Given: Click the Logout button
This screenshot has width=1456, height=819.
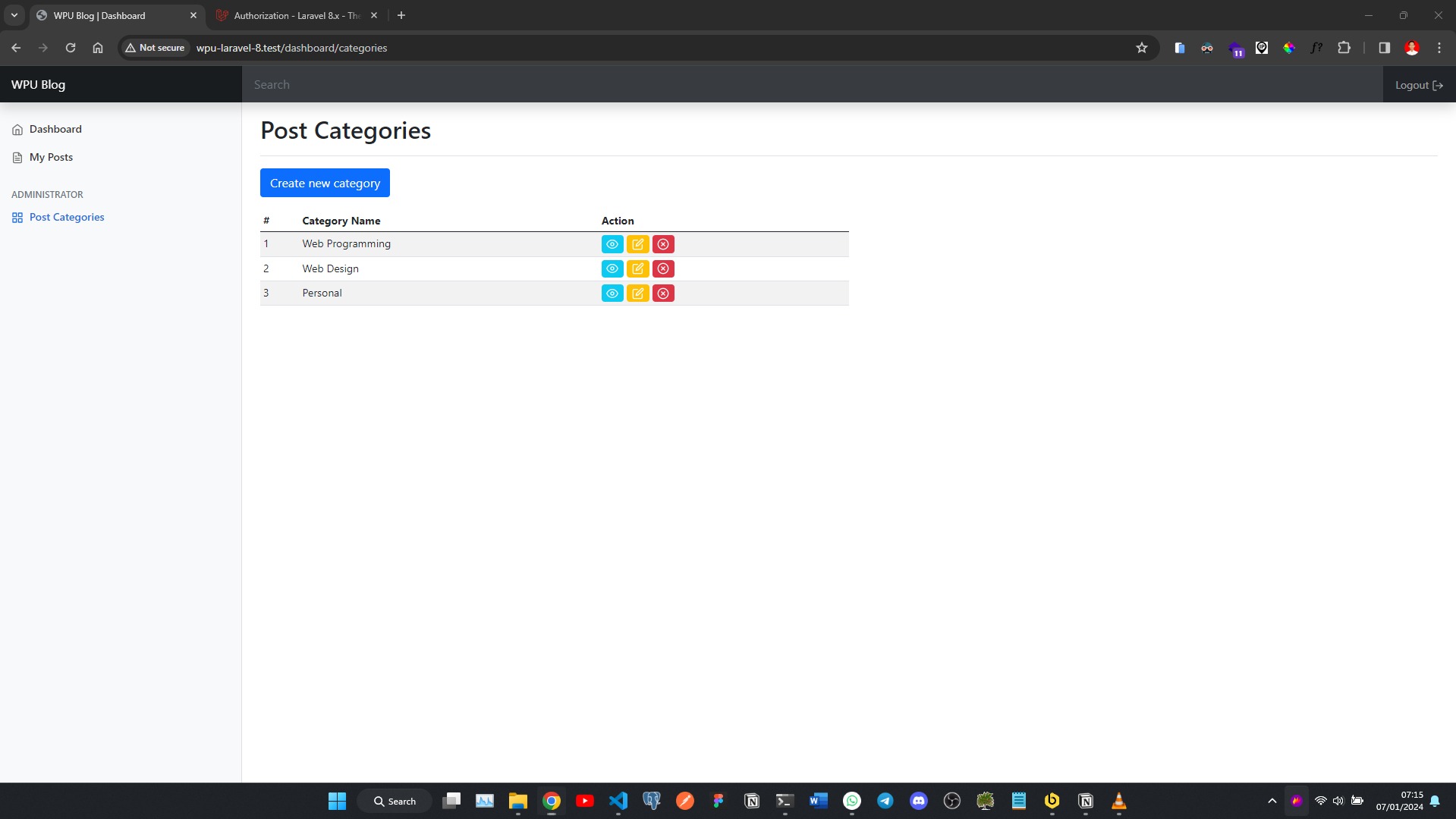Looking at the screenshot, I should pyautogui.click(x=1417, y=84).
